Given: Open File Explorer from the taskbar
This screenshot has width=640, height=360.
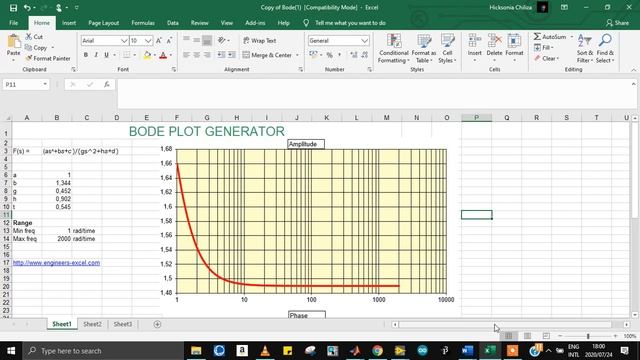Looking at the screenshot, I should click(196, 351).
